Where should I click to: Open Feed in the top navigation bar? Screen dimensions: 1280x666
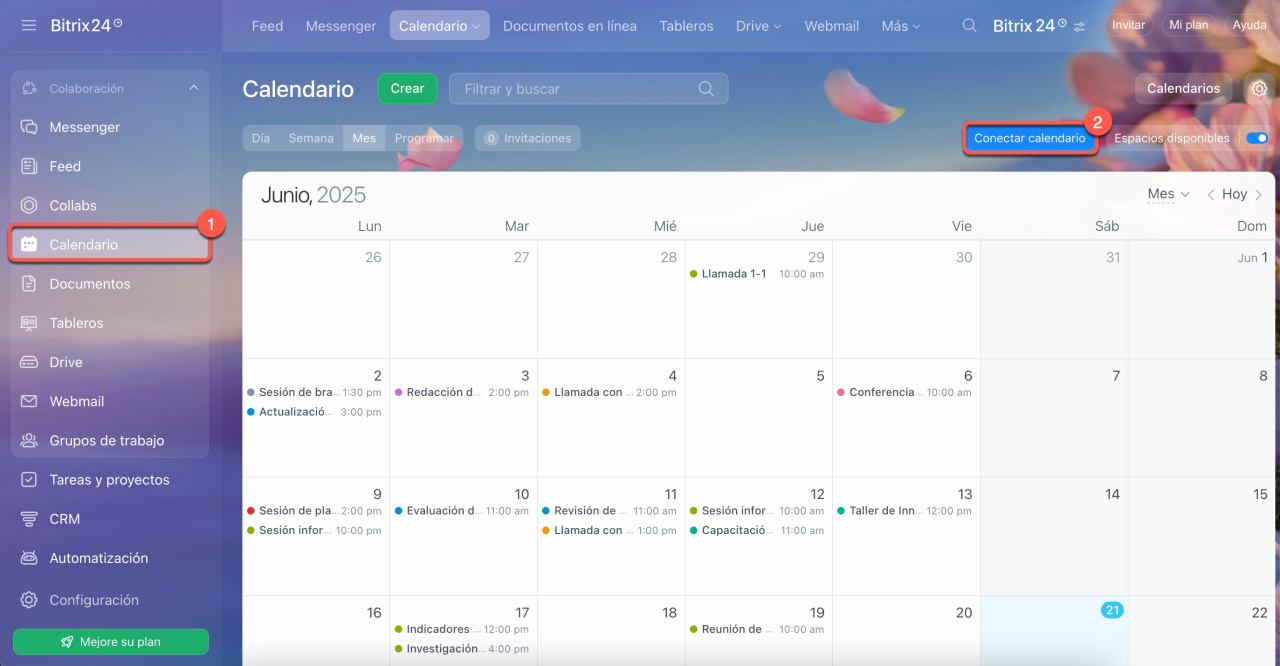[x=267, y=26]
